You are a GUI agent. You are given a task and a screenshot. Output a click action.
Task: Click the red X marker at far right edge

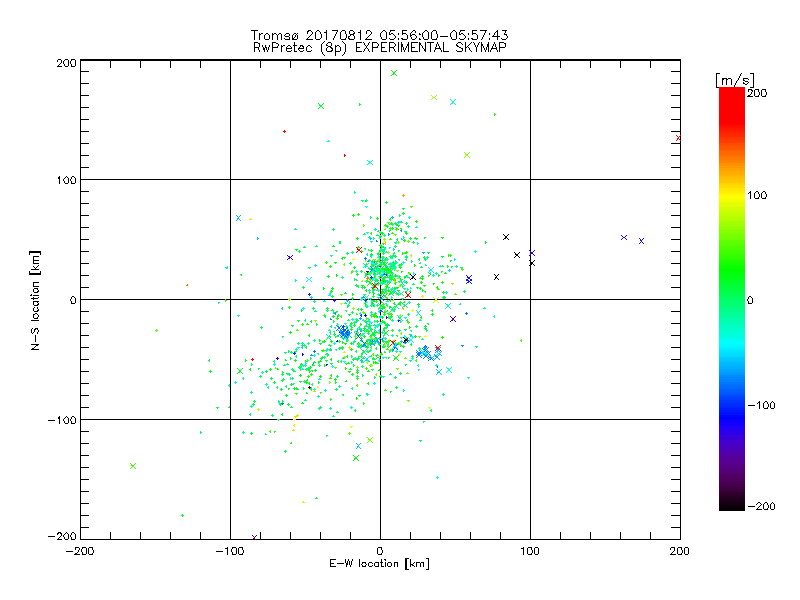pos(678,139)
